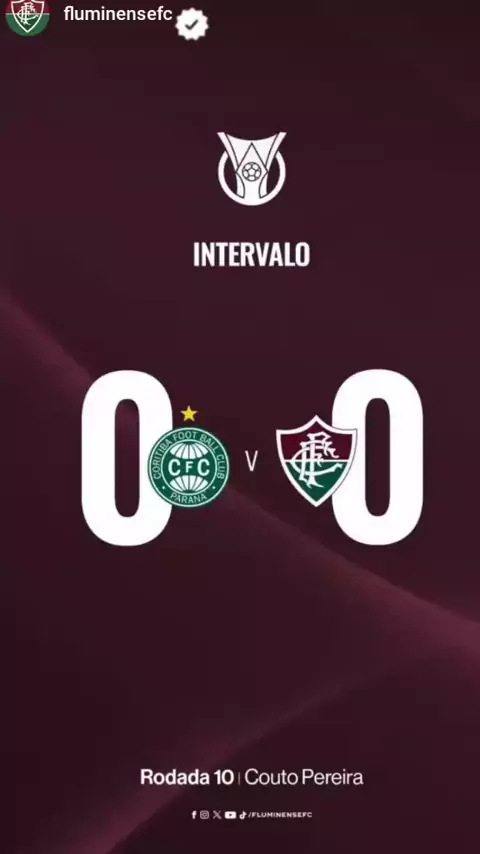Click the verified badge next to fluminensefc
The width and height of the screenshot is (480, 854).
tap(192, 24)
